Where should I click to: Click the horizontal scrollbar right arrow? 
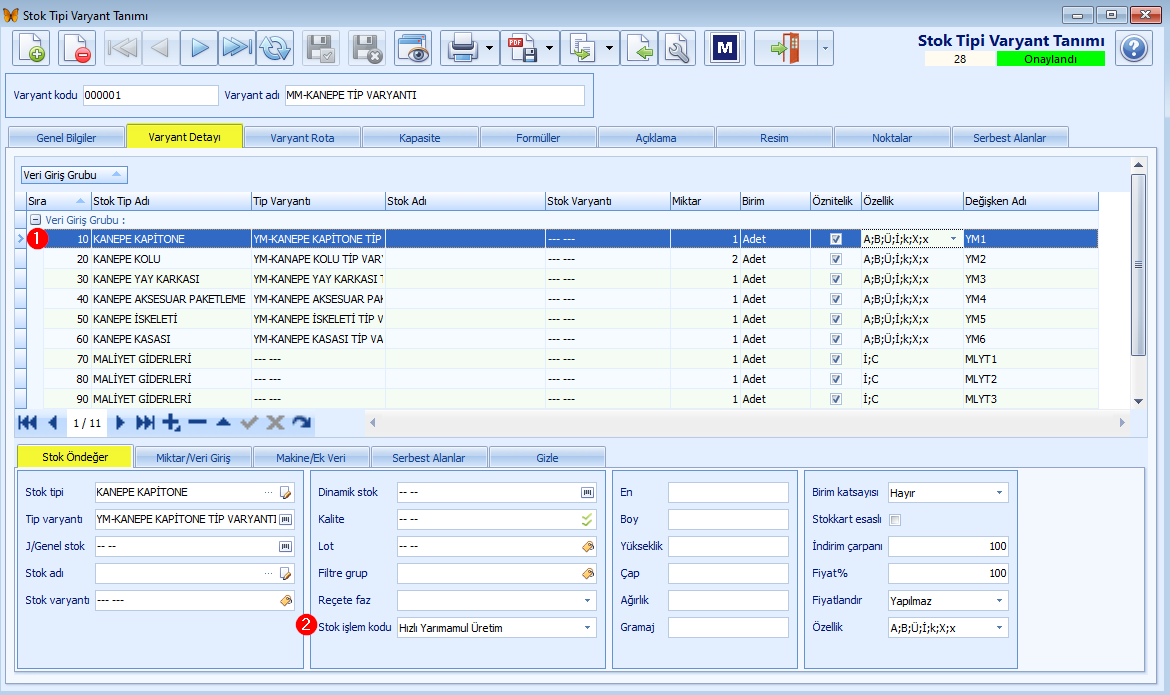[x=1121, y=423]
